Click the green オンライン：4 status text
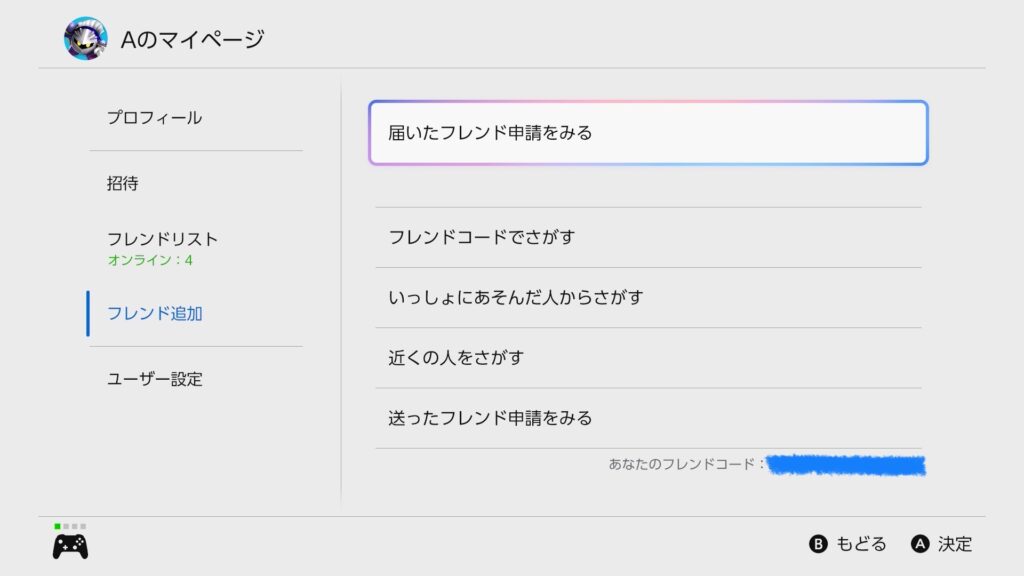This screenshot has width=1024, height=576. tap(150, 261)
